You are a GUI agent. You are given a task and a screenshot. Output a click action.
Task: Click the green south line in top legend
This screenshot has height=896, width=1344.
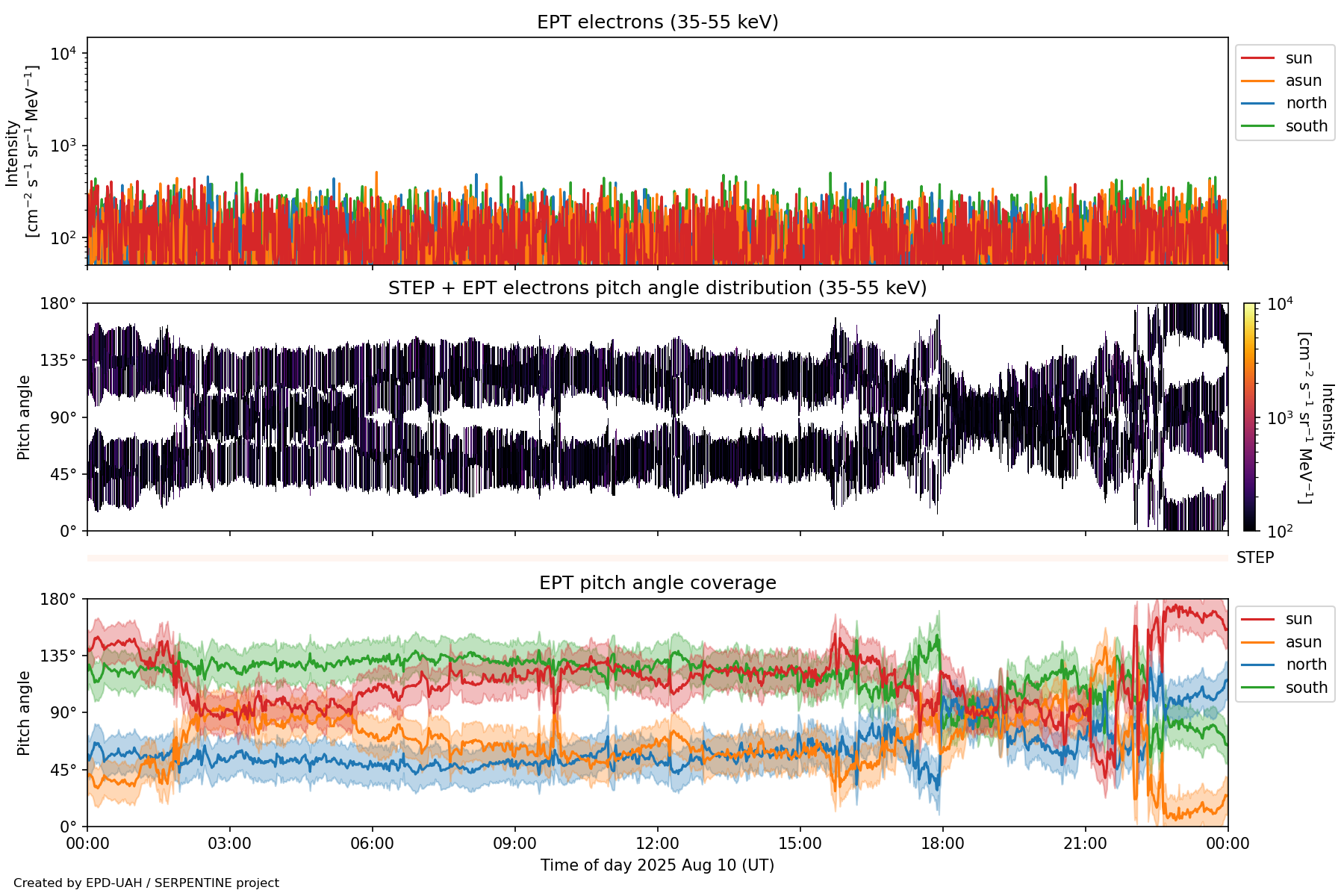coord(1257,126)
